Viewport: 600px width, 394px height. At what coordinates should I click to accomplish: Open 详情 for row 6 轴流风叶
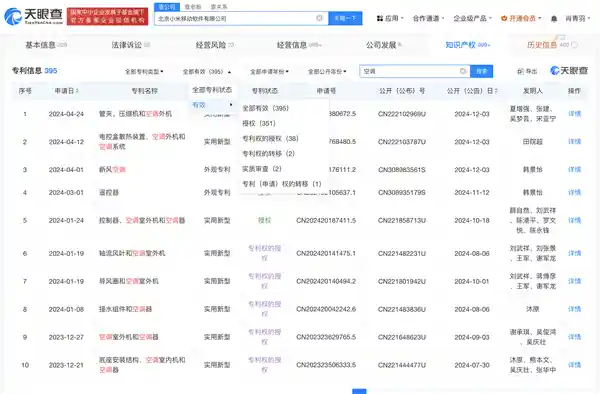tap(574, 253)
